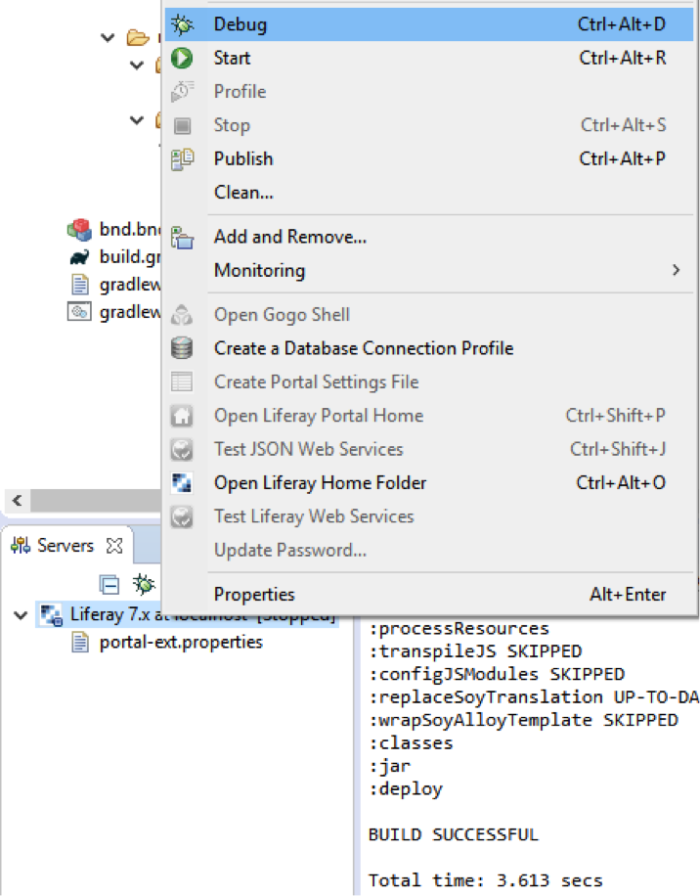Close the Servers view tab

tap(115, 546)
